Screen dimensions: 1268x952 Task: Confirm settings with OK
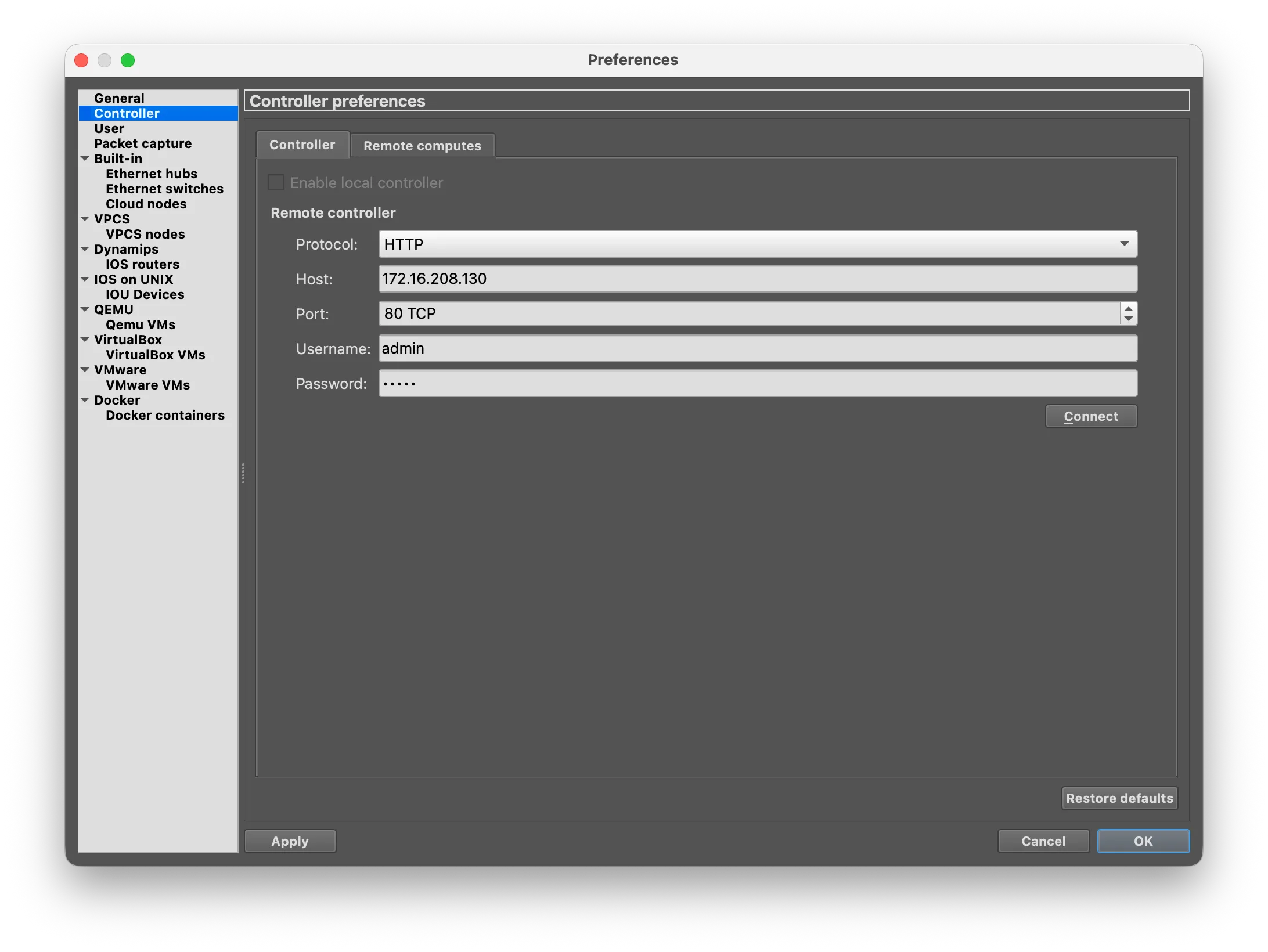click(1143, 841)
